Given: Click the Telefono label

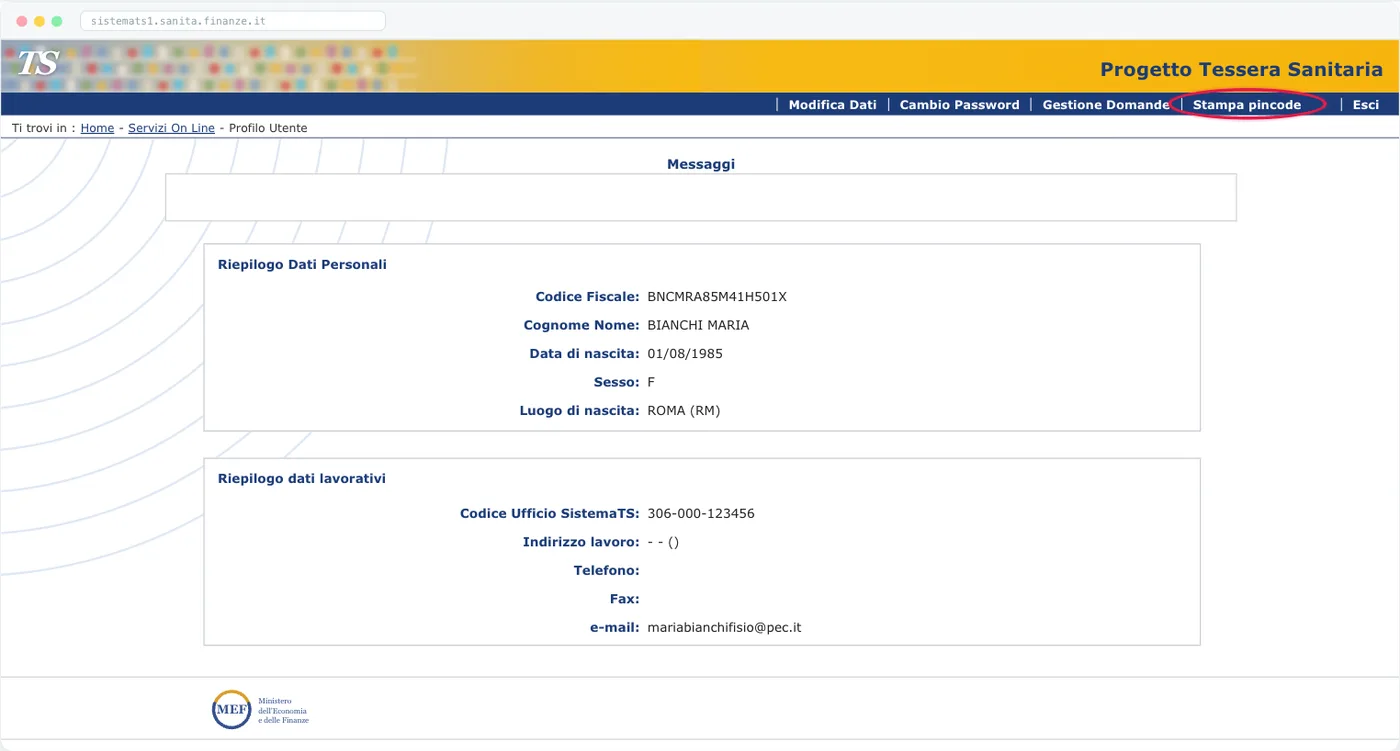Looking at the screenshot, I should tap(606, 571).
